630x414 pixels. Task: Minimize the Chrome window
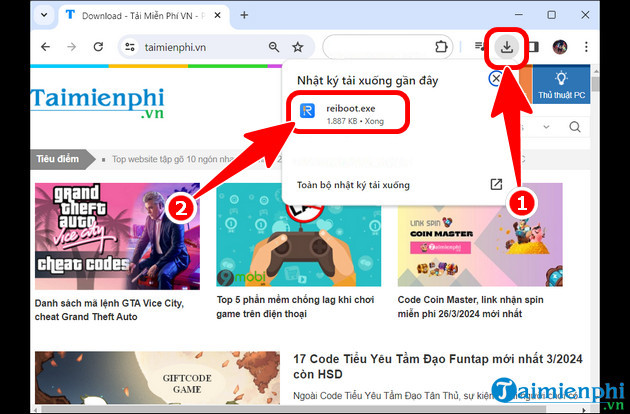(x=519, y=15)
